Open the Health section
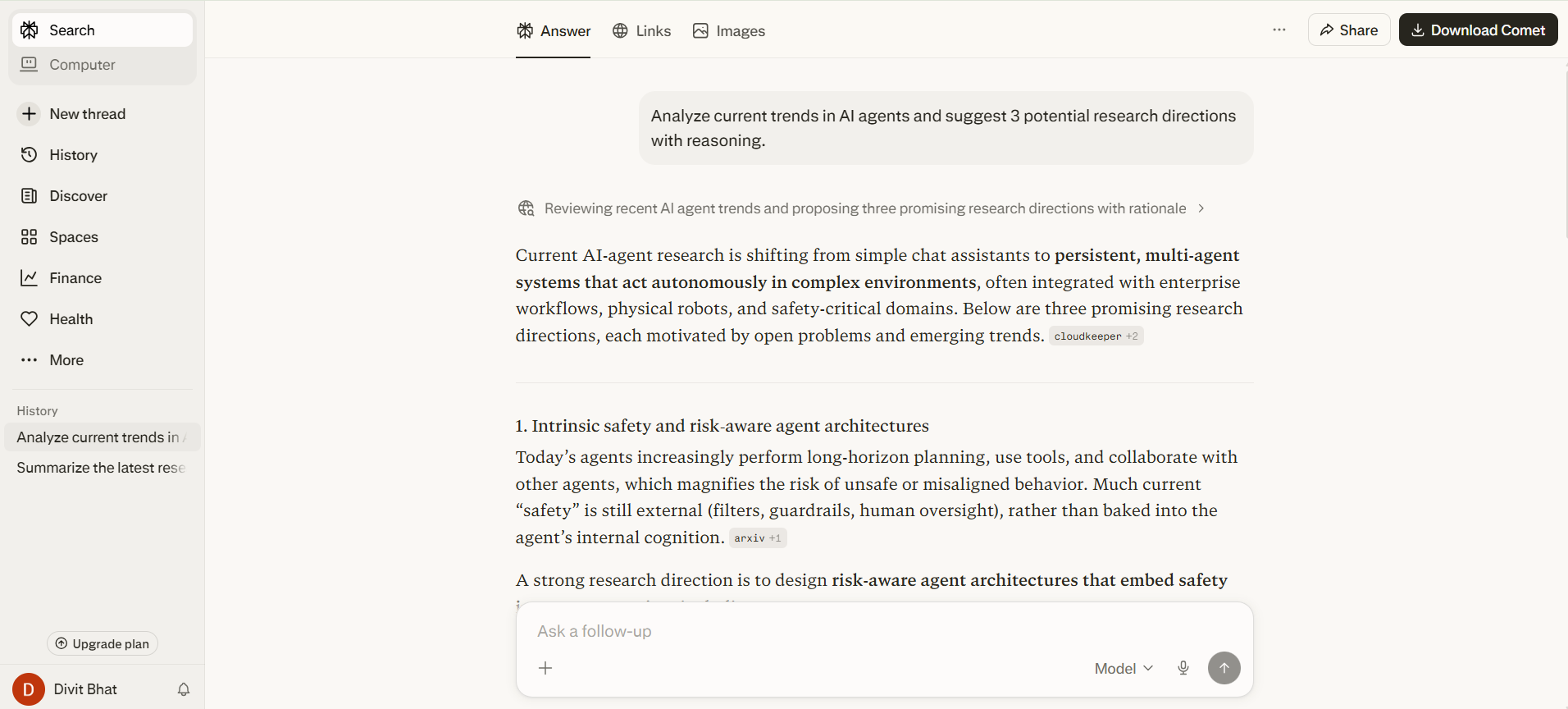This screenshot has width=1568, height=709. coord(70,318)
